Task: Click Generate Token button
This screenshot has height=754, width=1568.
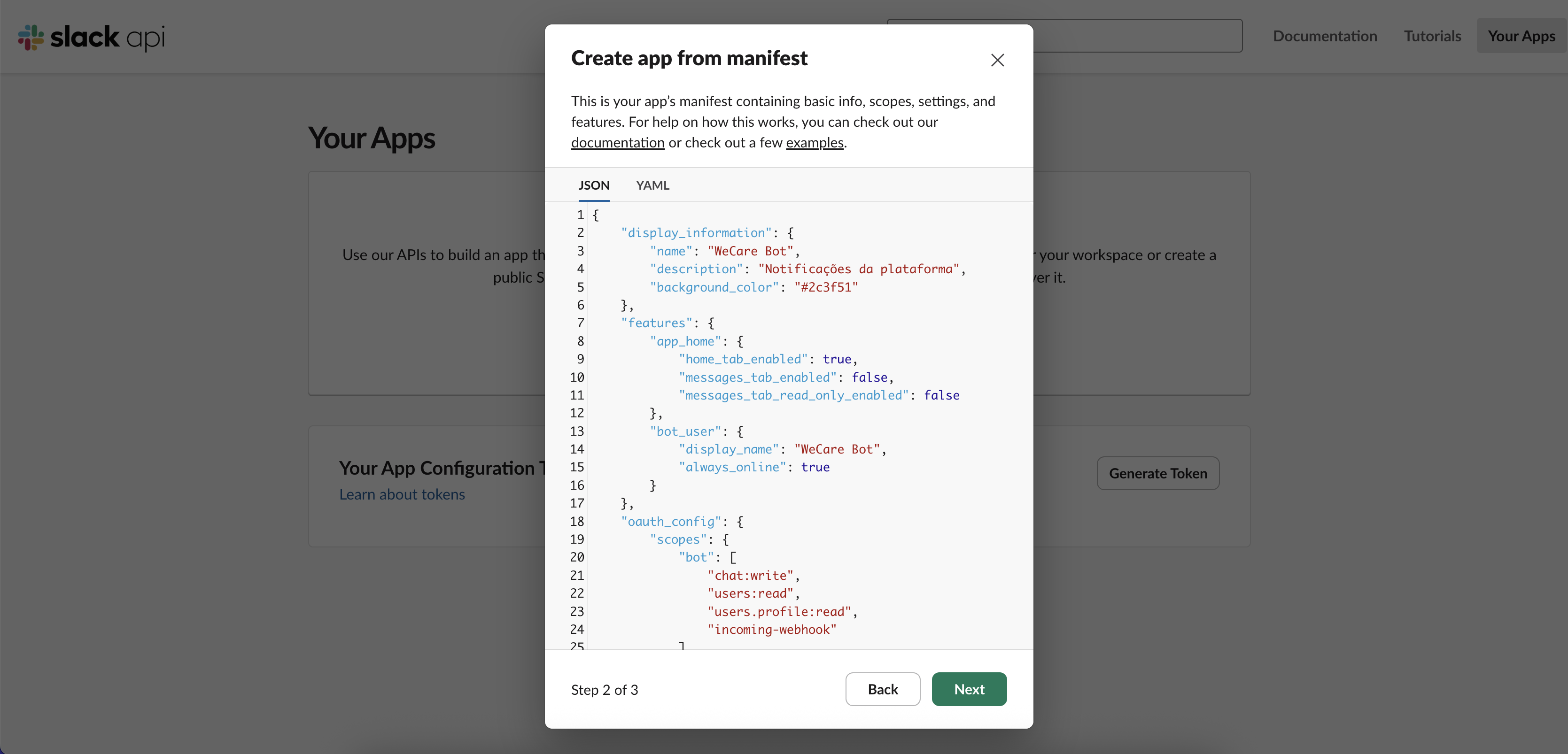Action: point(1158,473)
